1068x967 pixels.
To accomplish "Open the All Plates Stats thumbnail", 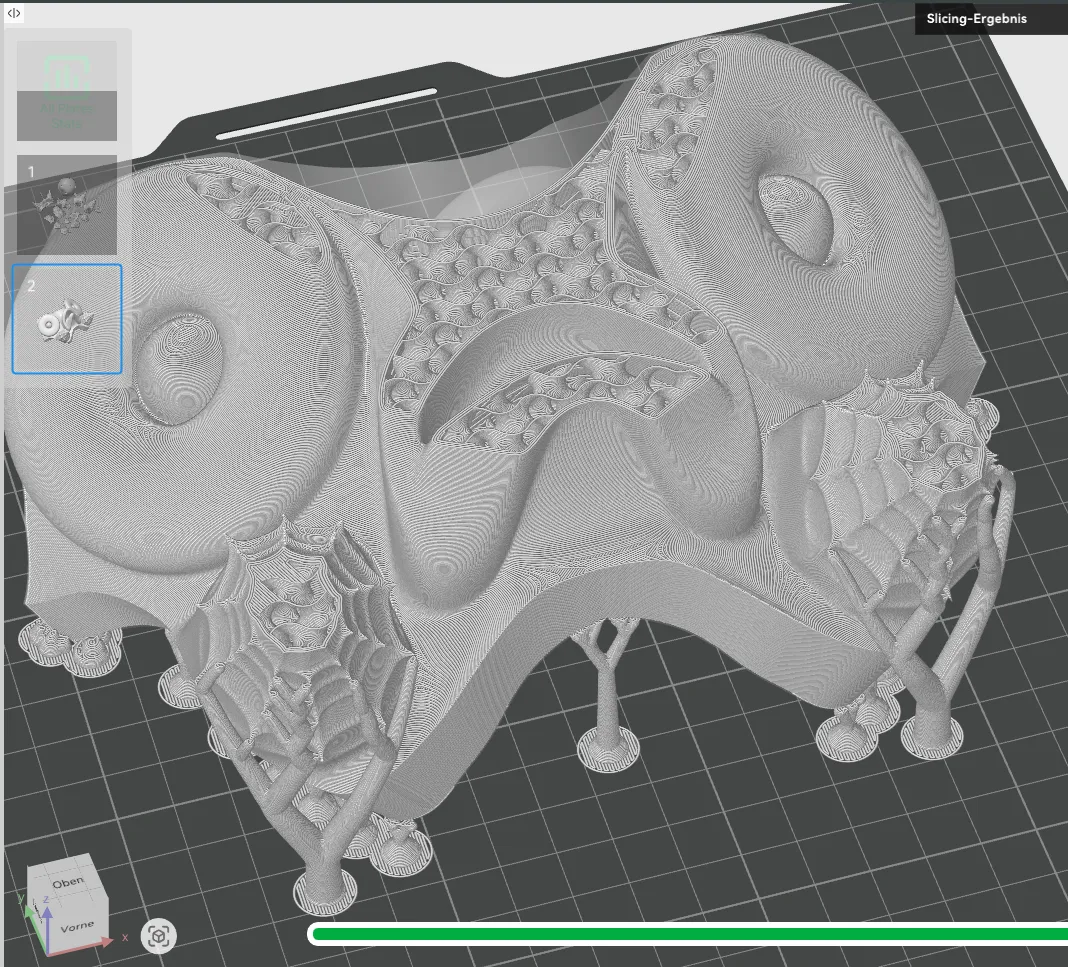I will click(67, 91).
